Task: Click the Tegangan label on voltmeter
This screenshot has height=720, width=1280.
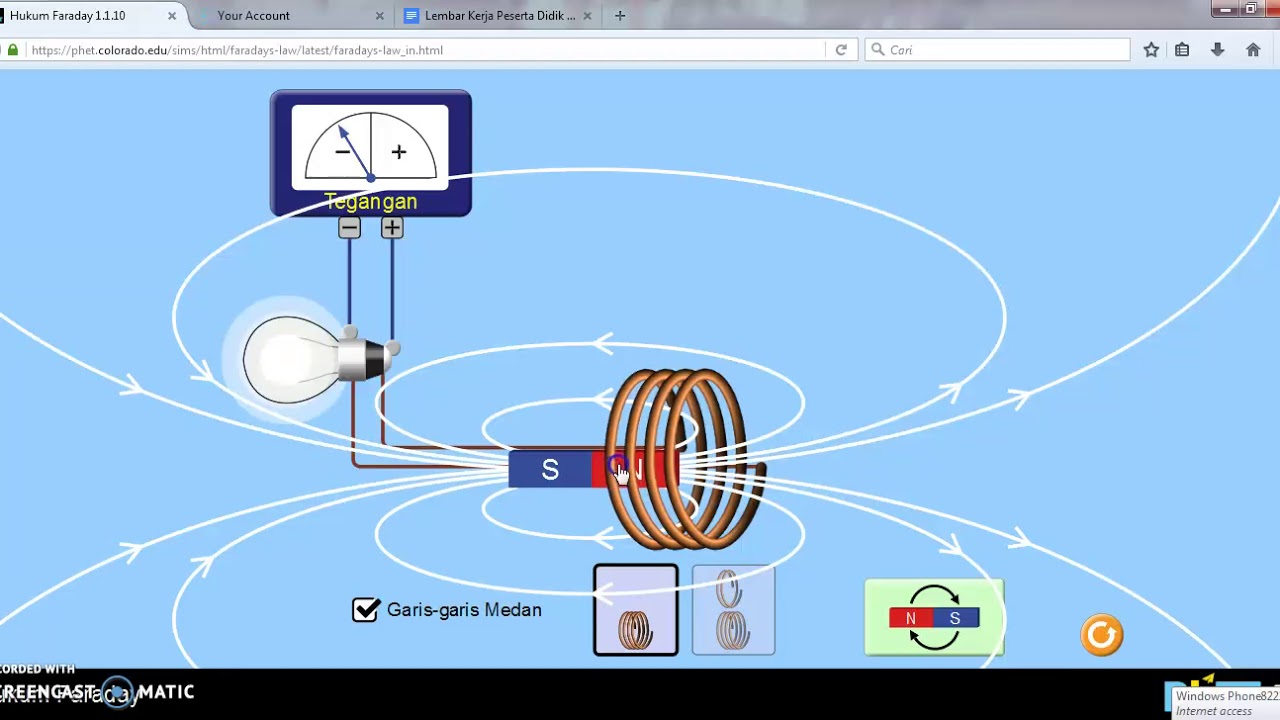Action: pos(371,202)
